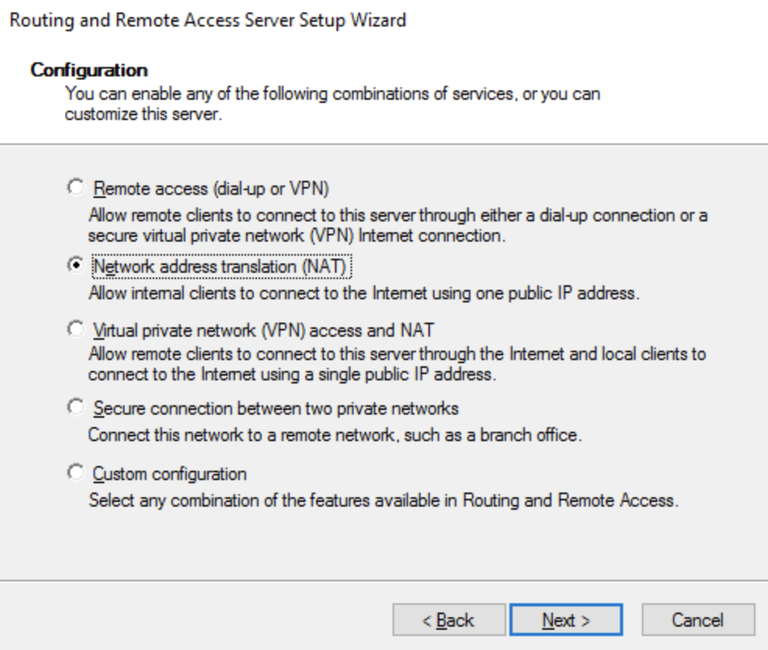
Task: Select the Remote access radio button circle
Action: coord(75,187)
